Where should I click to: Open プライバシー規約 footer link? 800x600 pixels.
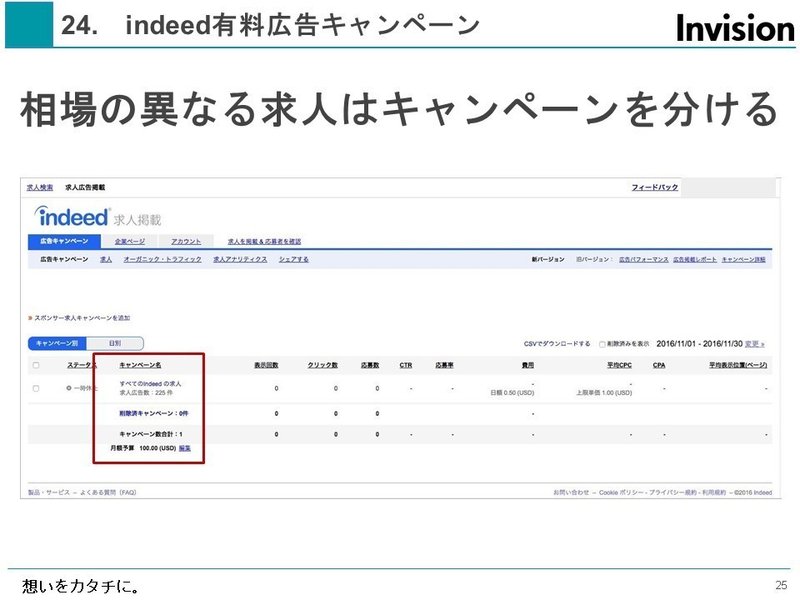click(672, 492)
